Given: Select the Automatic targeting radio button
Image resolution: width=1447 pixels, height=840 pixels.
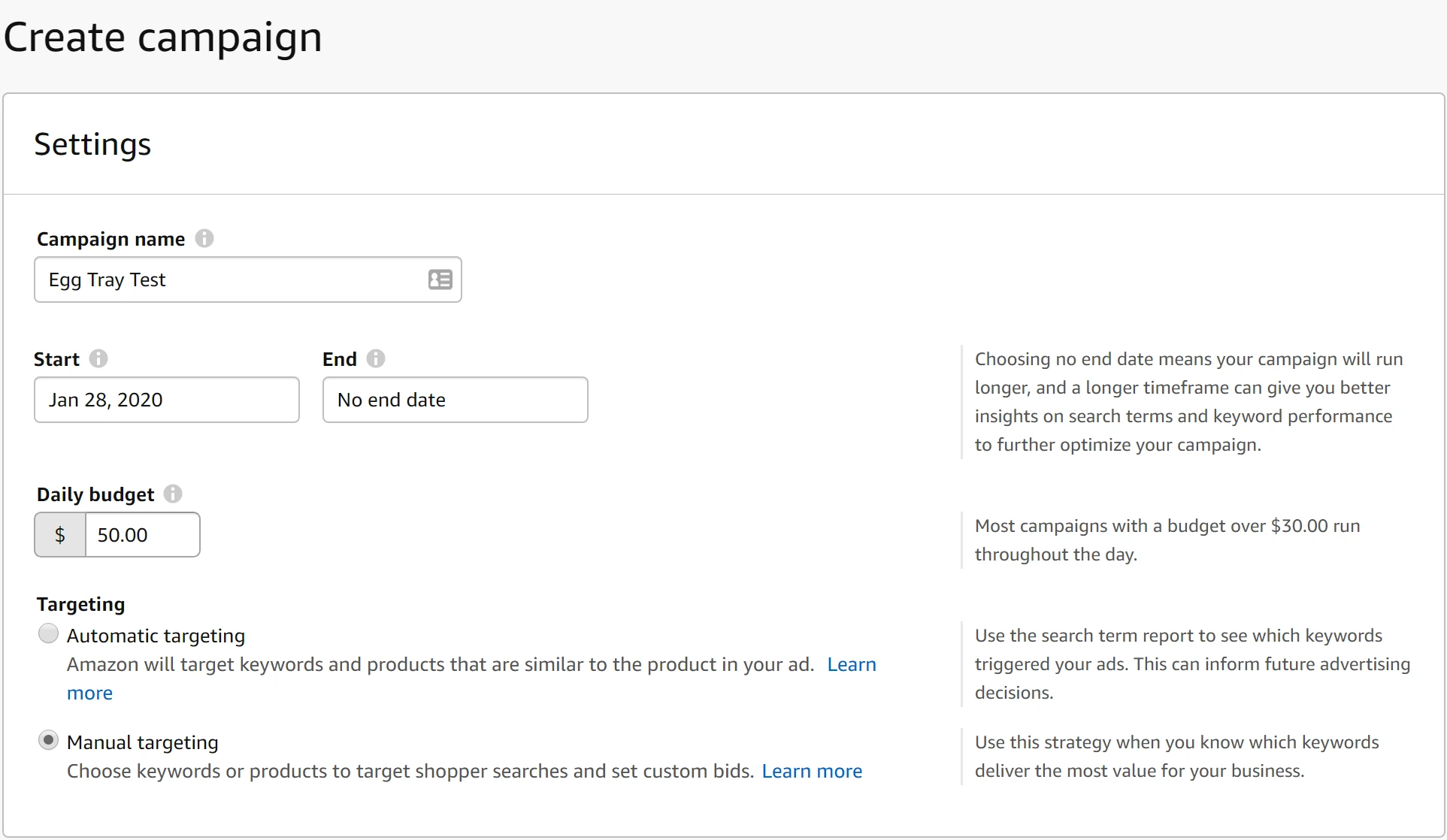Looking at the screenshot, I should 48,634.
